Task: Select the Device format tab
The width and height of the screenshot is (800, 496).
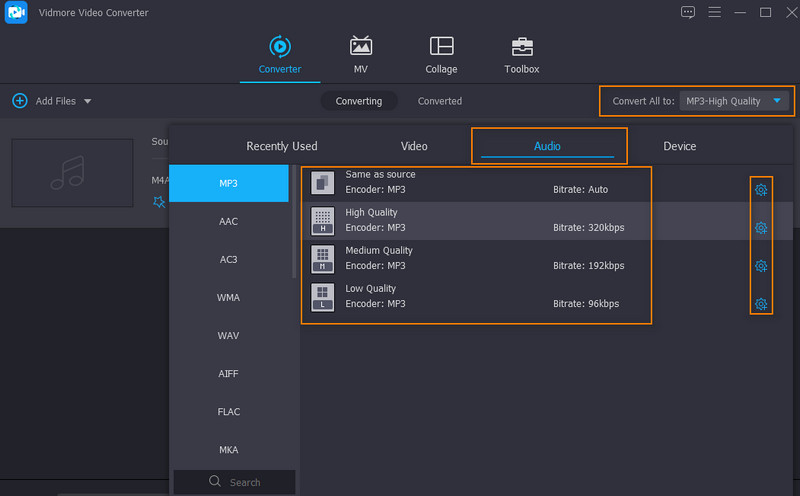Action: point(679,146)
